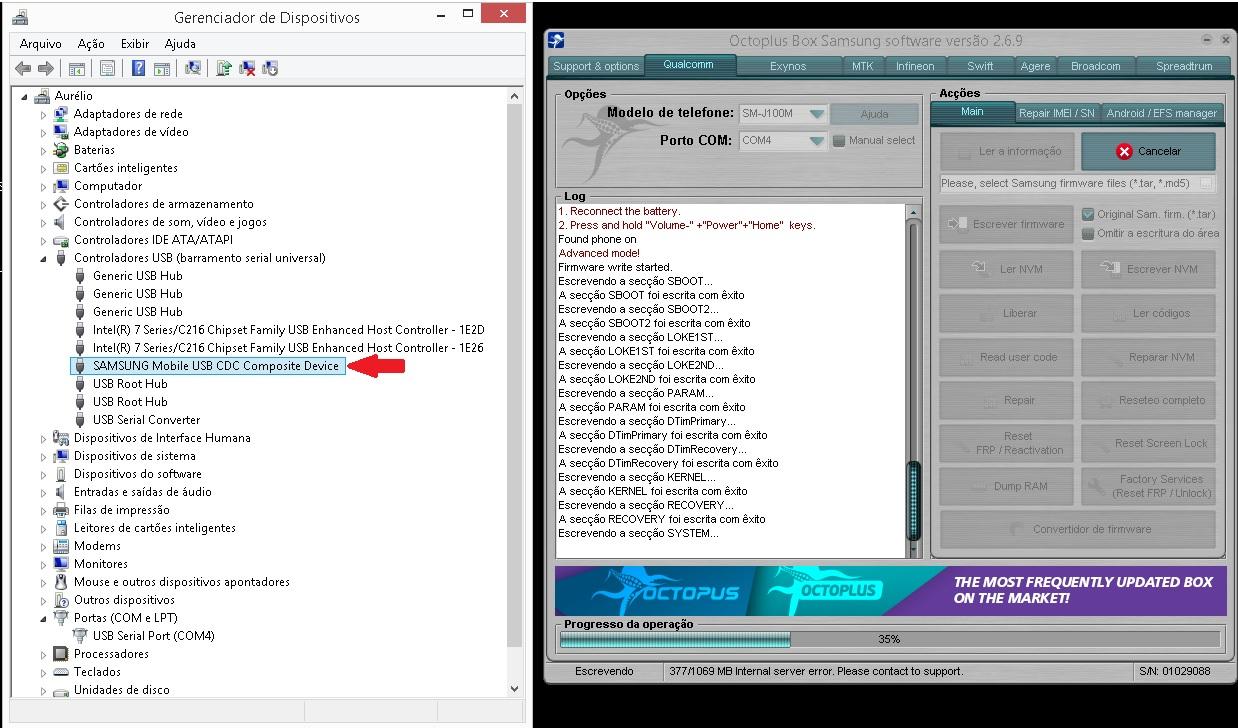Click the blue Help question mark icon
The height and width of the screenshot is (728, 1238).
pyautogui.click(x=139, y=68)
